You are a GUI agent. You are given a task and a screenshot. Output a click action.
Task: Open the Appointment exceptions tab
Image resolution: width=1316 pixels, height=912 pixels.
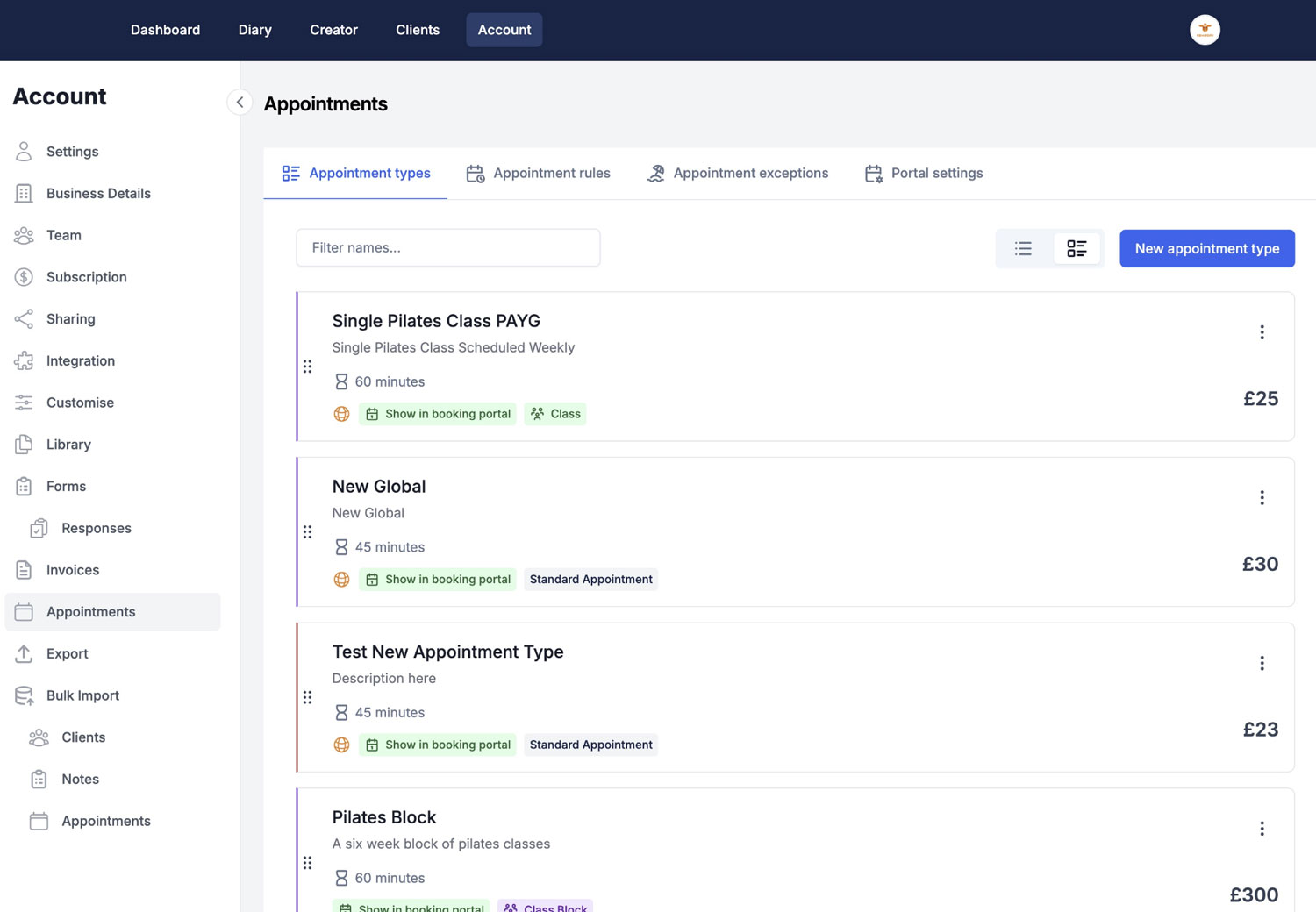(x=737, y=174)
